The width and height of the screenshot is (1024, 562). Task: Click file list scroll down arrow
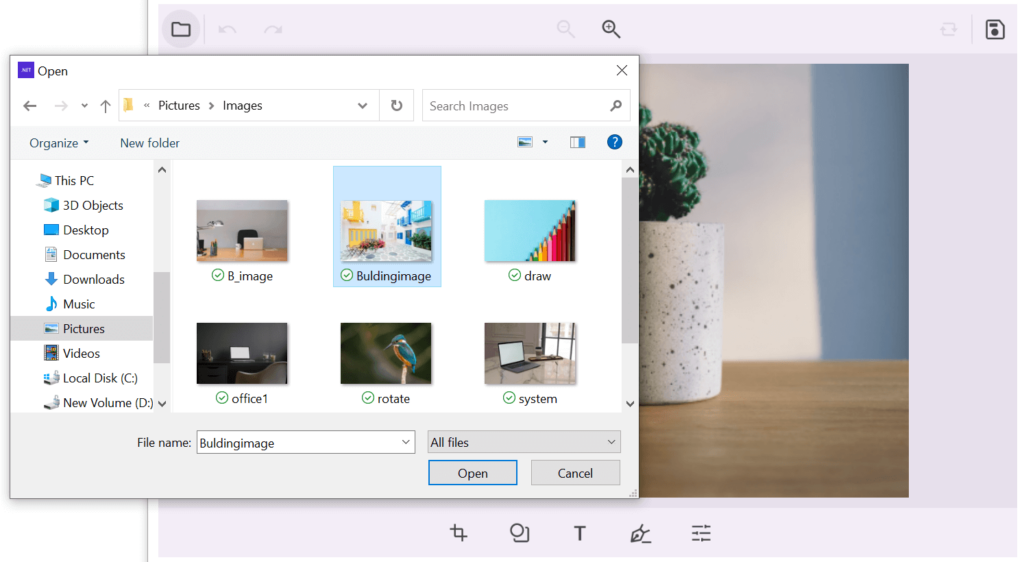[630, 404]
